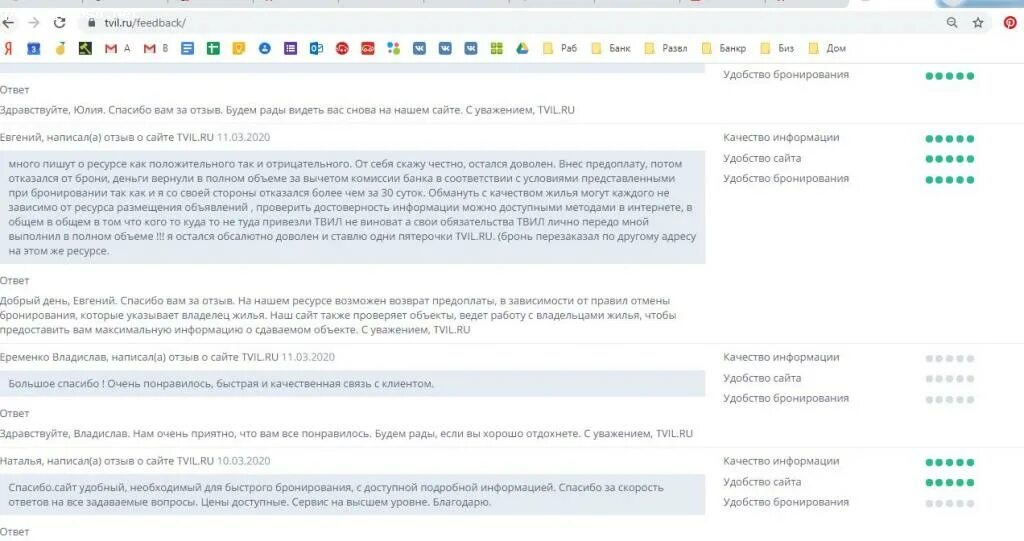Click Наталья's 'Удобство сайта' green dots

coord(950,483)
